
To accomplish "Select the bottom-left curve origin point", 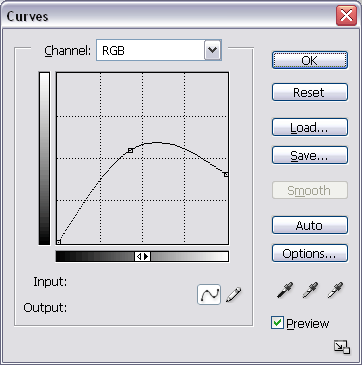I will point(58,242).
